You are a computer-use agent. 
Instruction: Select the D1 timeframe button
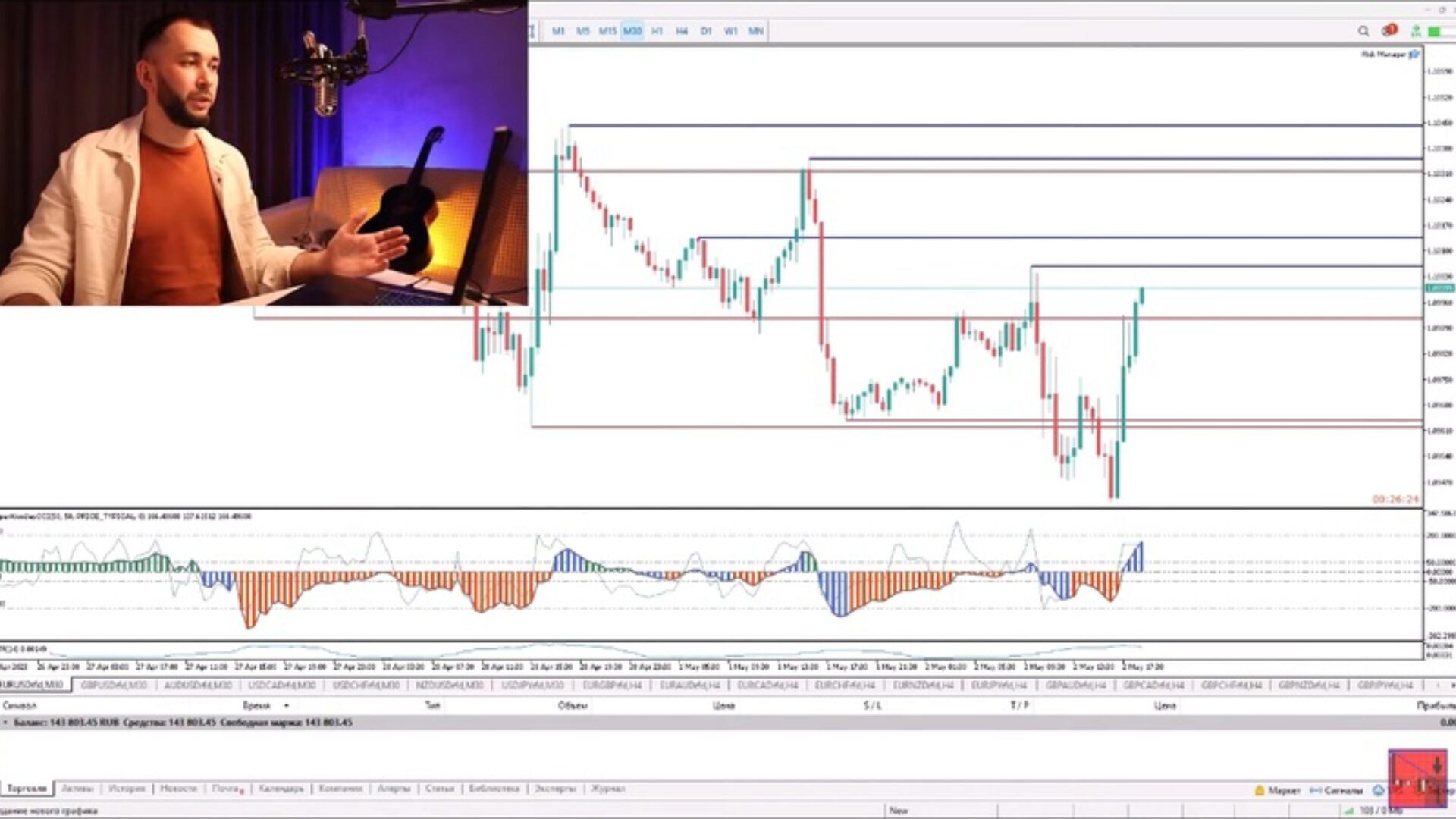tap(706, 31)
